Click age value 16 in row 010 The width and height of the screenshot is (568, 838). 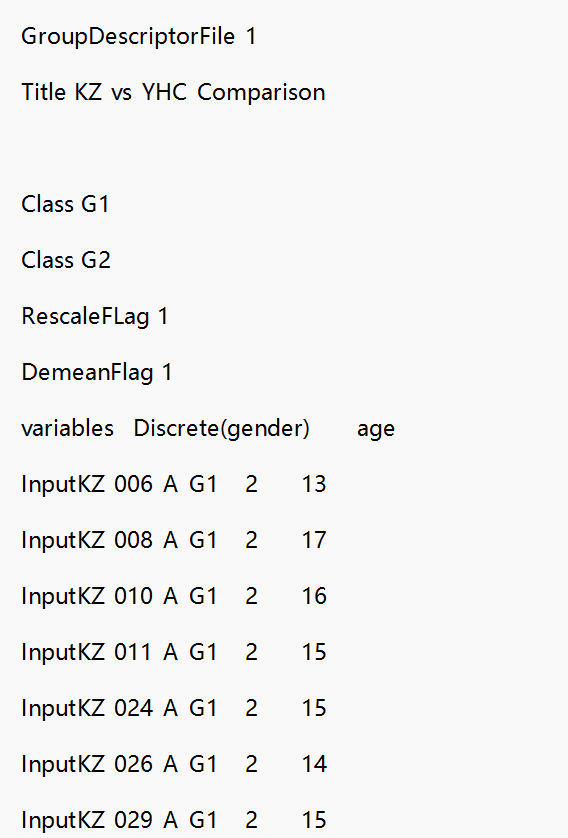[x=314, y=596]
